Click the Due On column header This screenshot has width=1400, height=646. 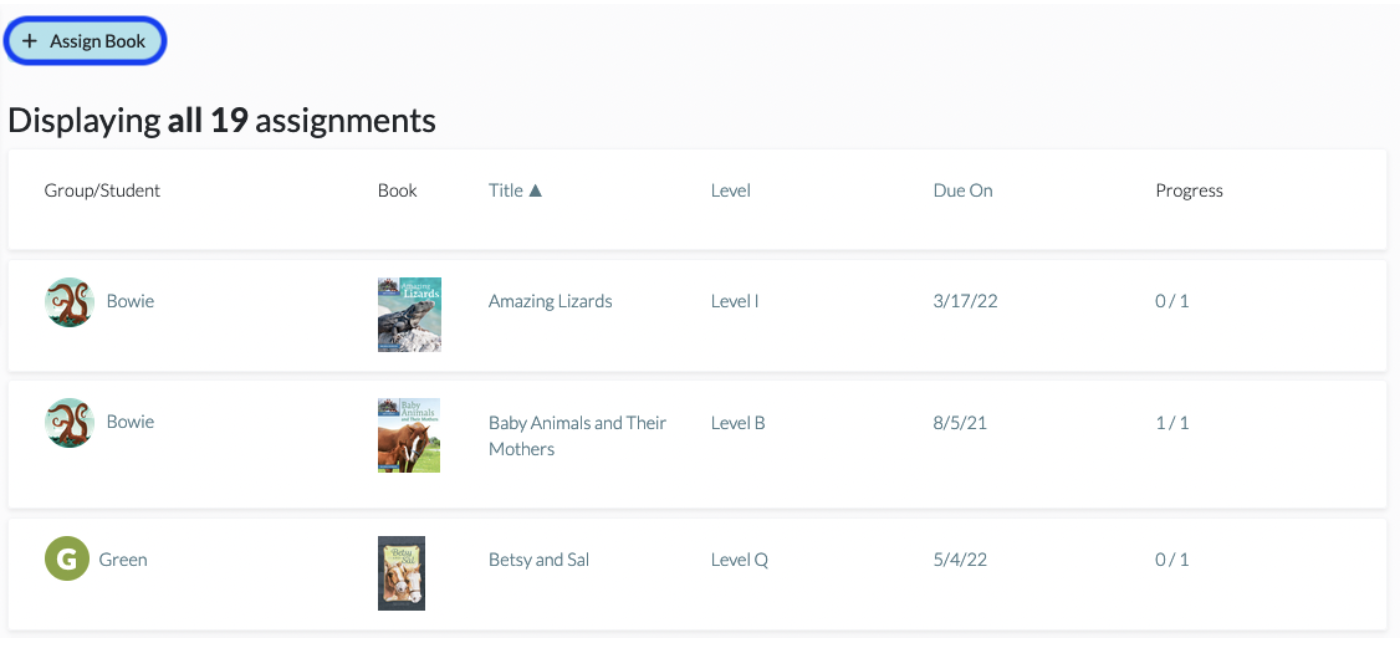(x=963, y=190)
